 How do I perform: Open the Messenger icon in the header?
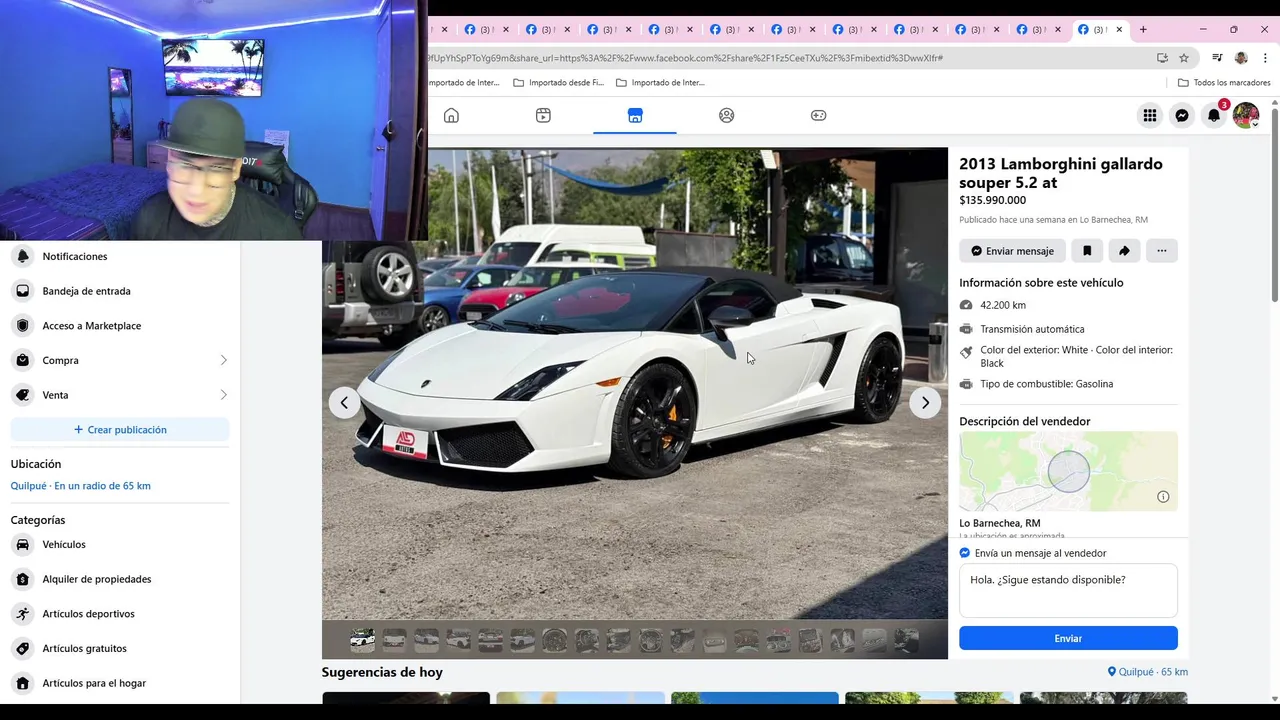coord(1182,116)
